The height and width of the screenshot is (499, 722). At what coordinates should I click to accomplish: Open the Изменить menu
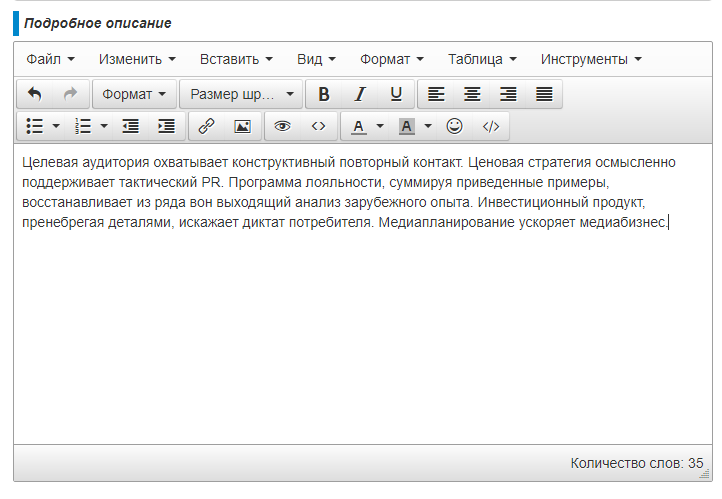coord(137,59)
